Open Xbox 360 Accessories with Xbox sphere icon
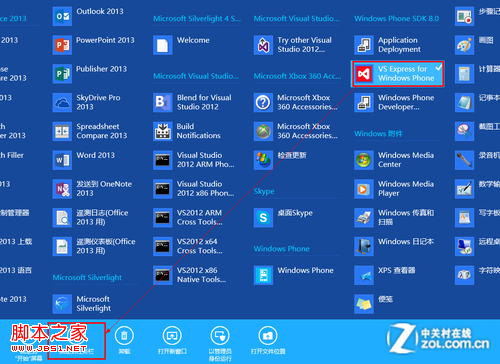This screenshot has width=500, height=364. 296,131
